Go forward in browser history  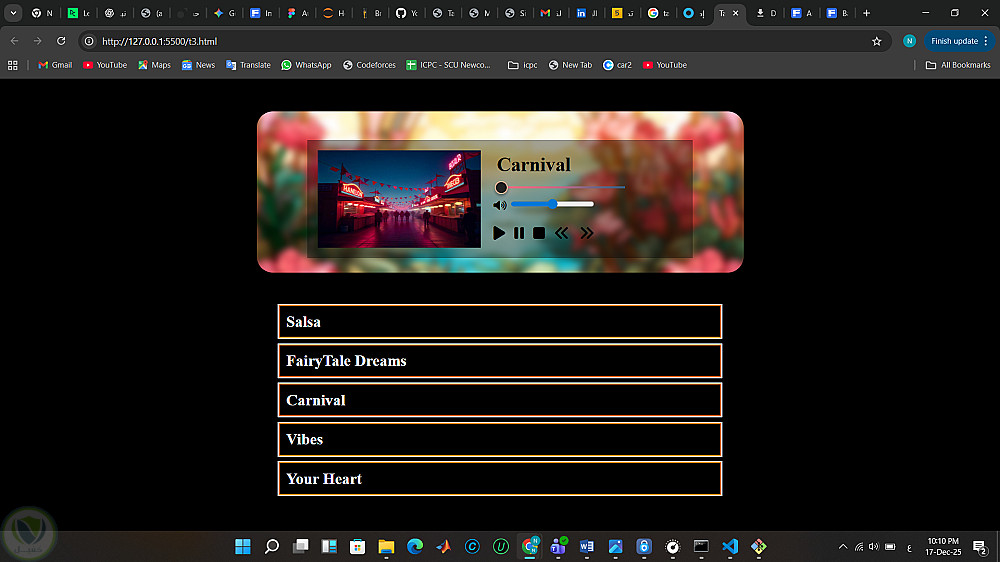[x=38, y=41]
